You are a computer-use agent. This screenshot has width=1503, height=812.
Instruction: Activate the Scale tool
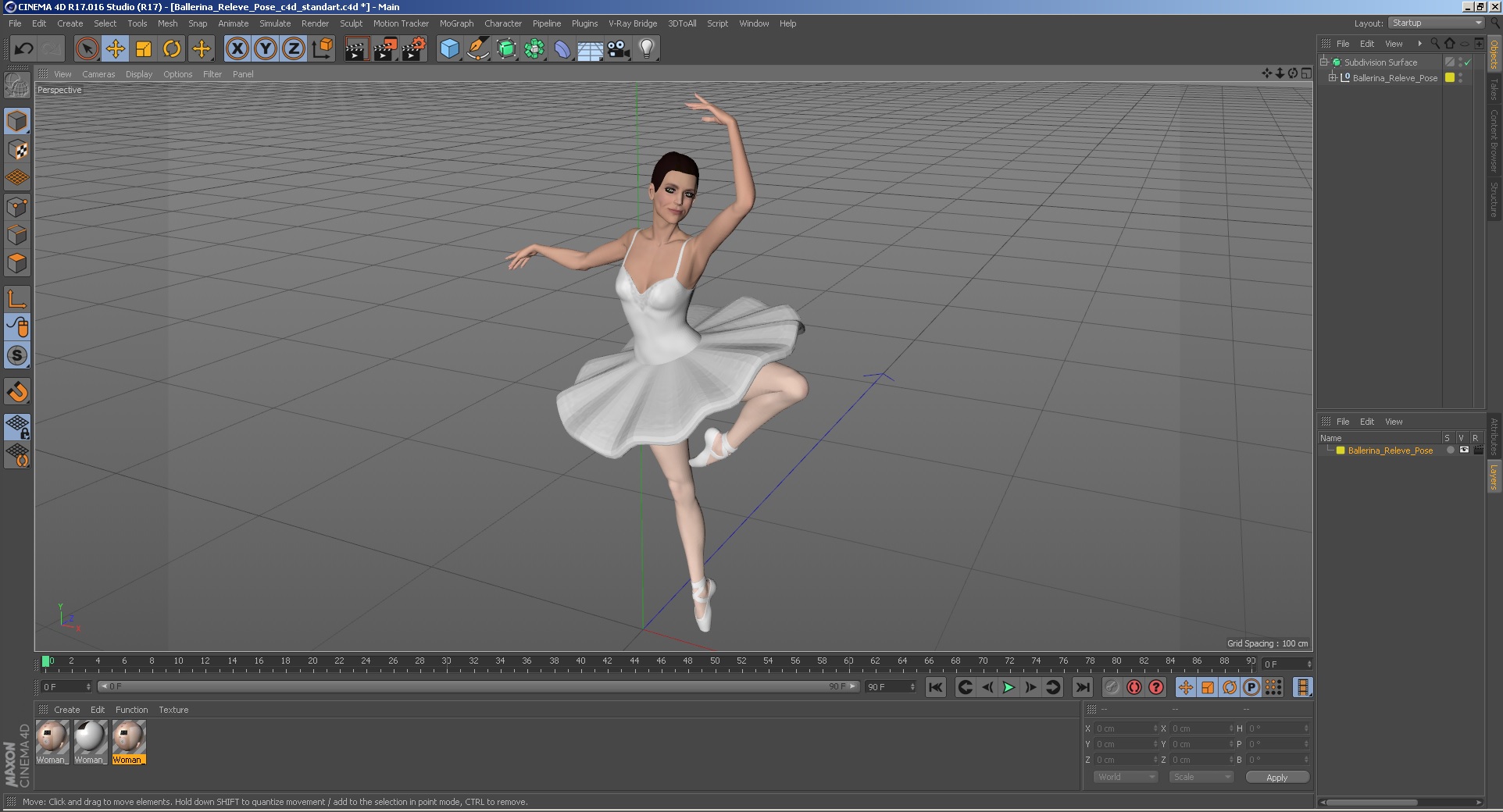[x=144, y=48]
